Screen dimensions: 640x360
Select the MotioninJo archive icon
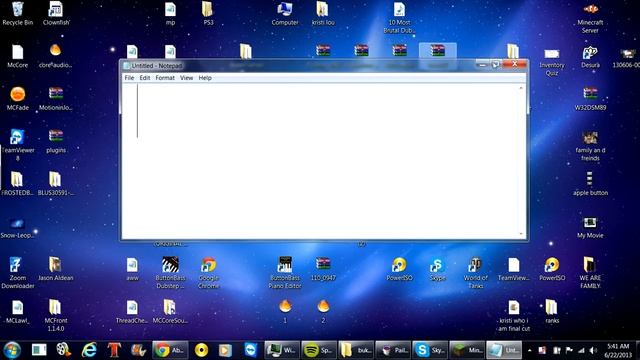[x=56, y=99]
